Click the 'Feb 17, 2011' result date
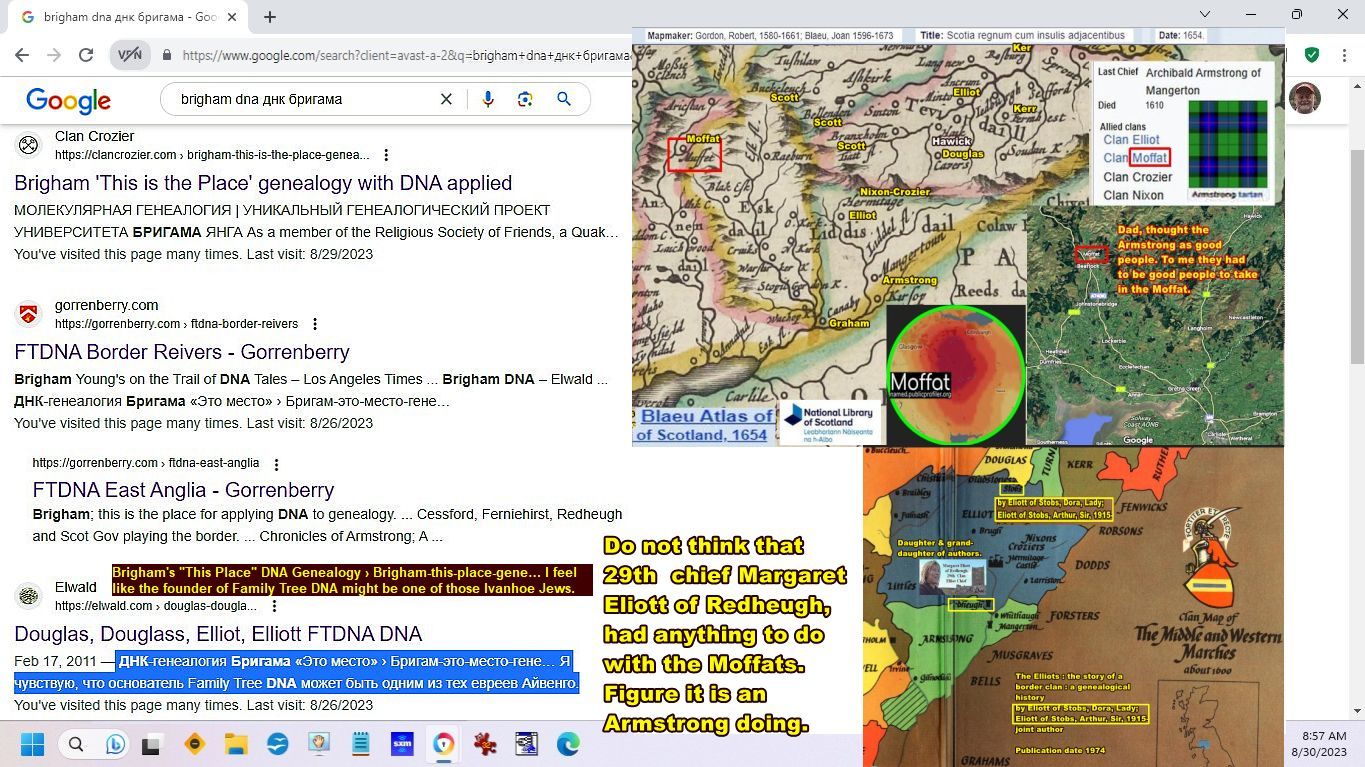The height and width of the screenshot is (767, 1365). pos(55,661)
